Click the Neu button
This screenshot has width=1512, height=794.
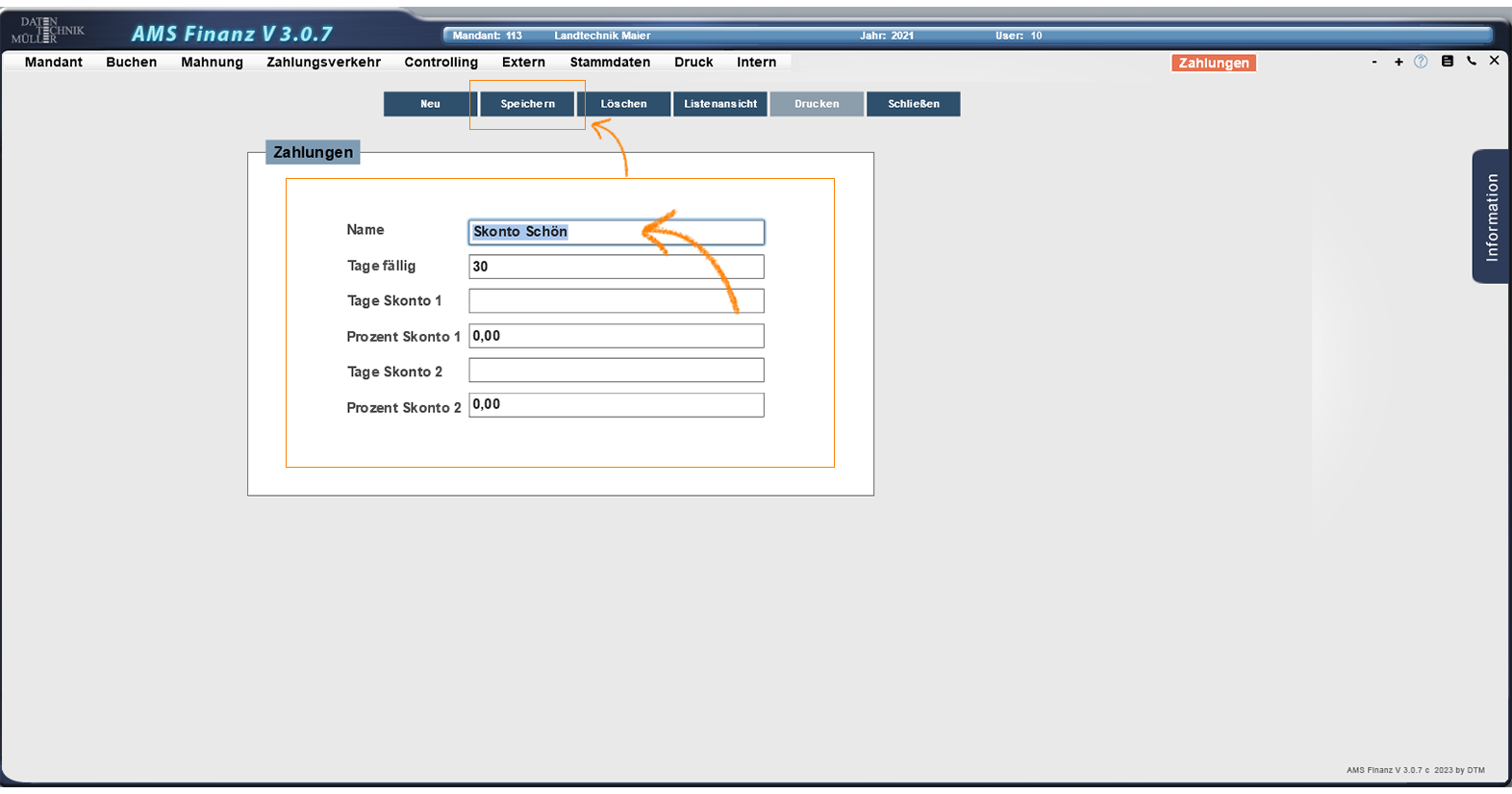(430, 104)
